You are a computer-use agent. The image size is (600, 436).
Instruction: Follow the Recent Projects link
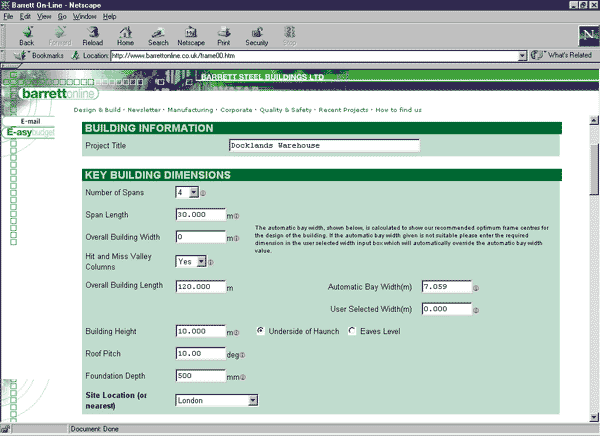[342, 109]
